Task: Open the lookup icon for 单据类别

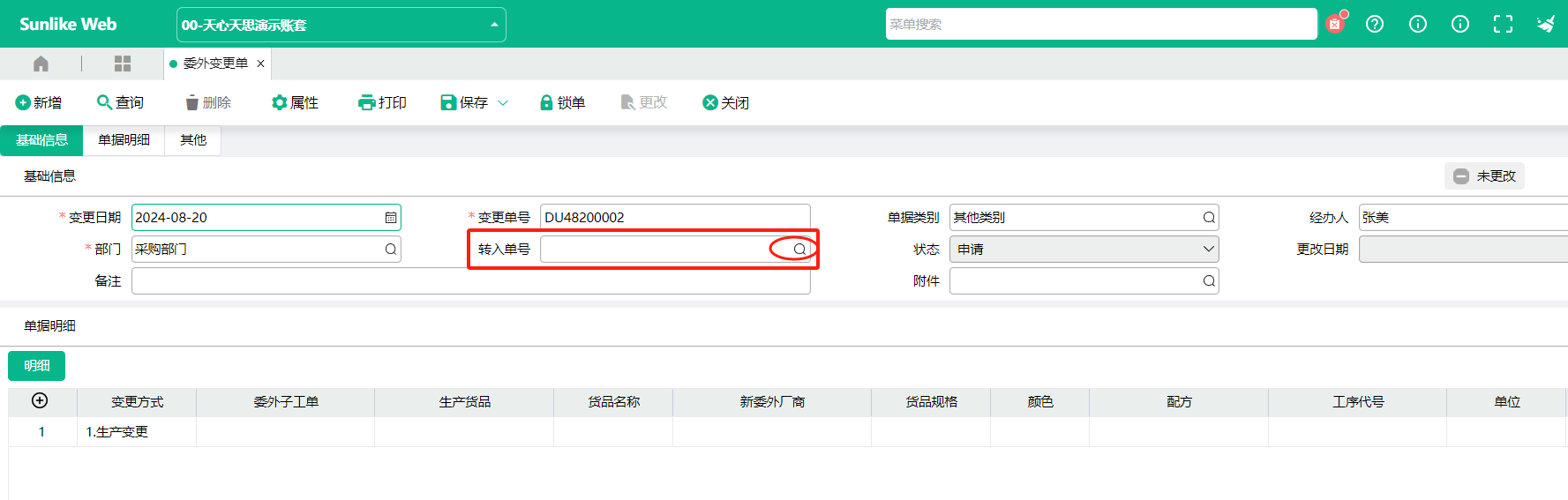Action: tap(1209, 218)
